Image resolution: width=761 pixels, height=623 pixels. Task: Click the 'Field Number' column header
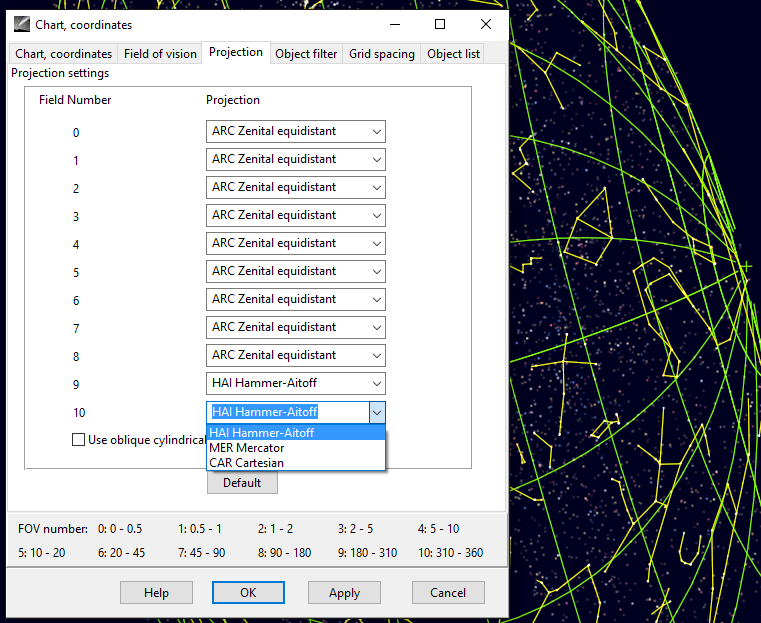75,99
